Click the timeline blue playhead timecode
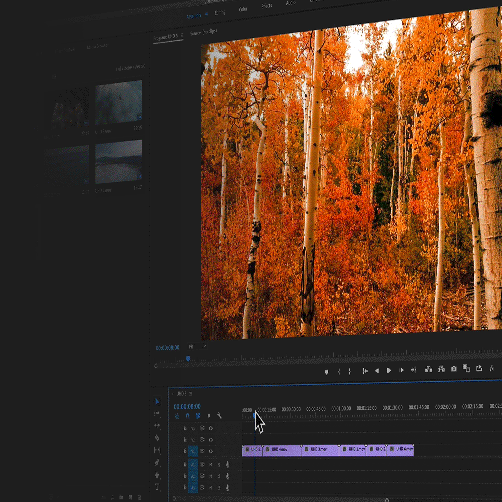Viewport: 502px width, 502px height. coord(187,406)
